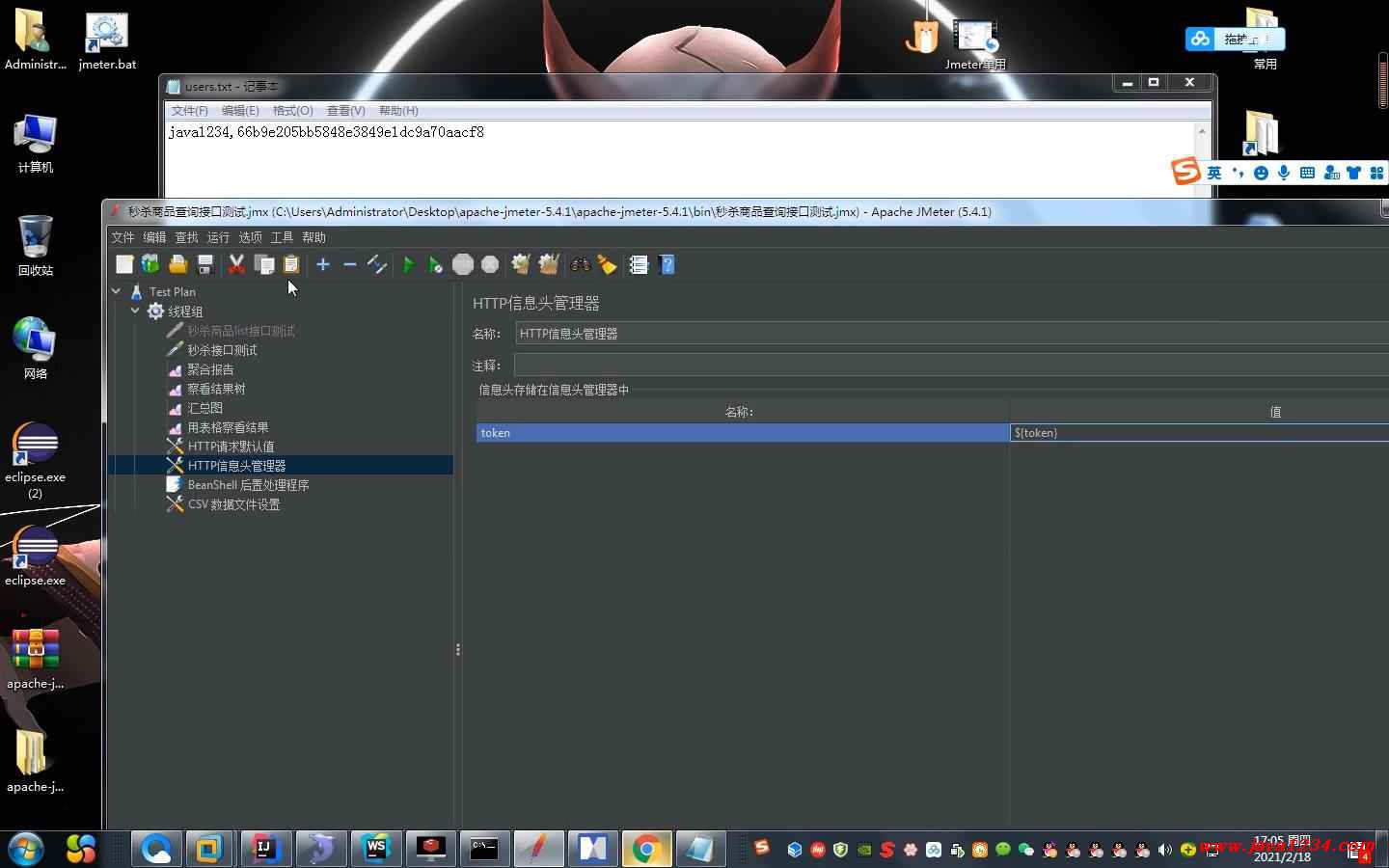Save the test plan with the disk icon
The width and height of the screenshot is (1389, 868).
(x=204, y=264)
